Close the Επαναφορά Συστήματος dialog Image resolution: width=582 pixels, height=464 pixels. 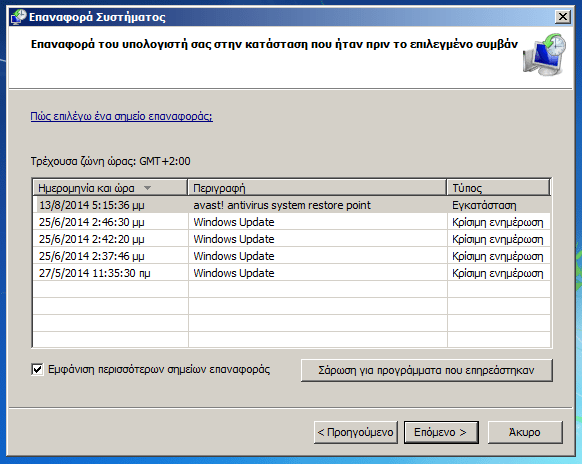tap(563, 17)
